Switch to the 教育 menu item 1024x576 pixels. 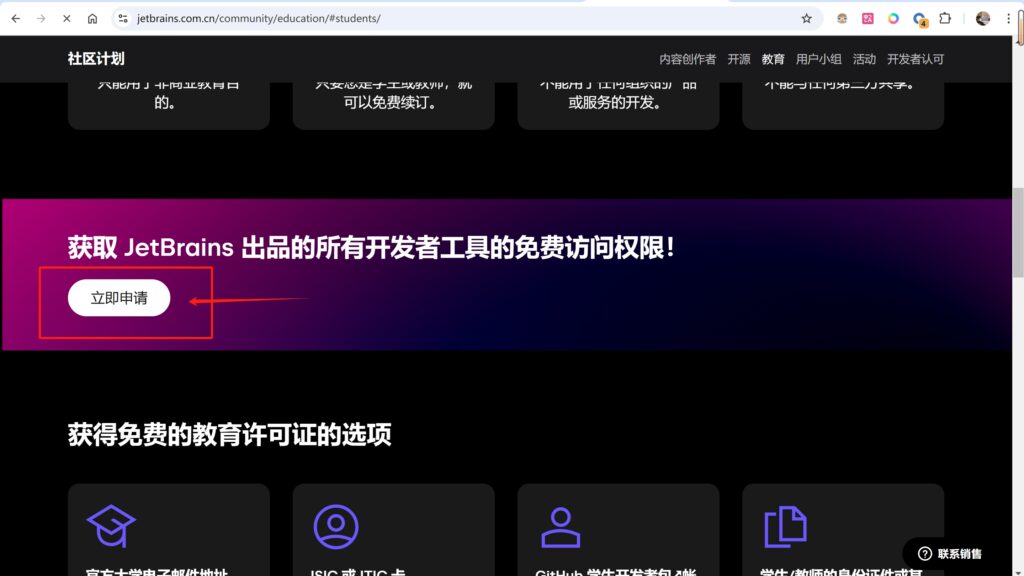click(x=773, y=59)
